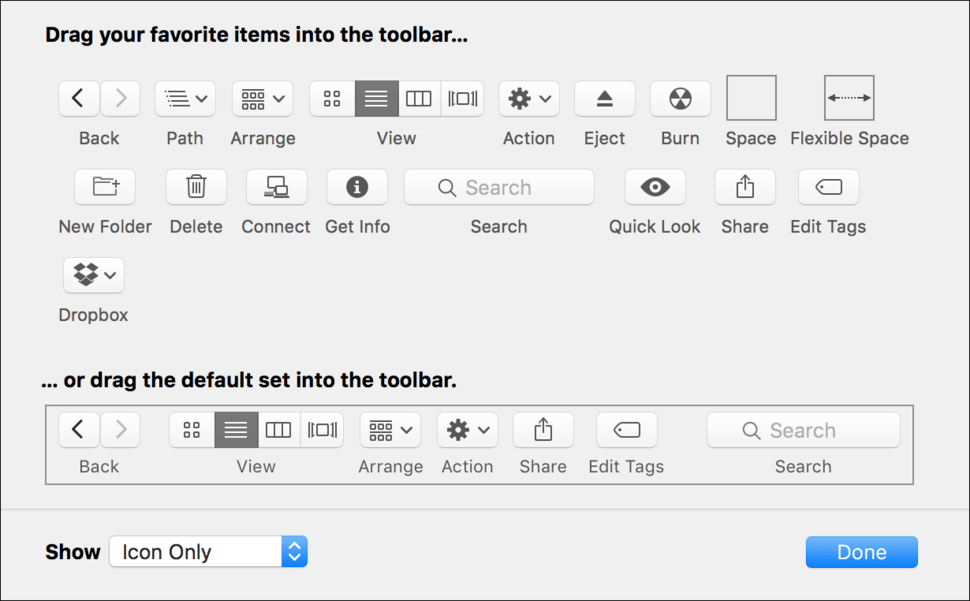Select column view in top View group
Image resolution: width=970 pixels, height=601 pixels.
point(419,98)
